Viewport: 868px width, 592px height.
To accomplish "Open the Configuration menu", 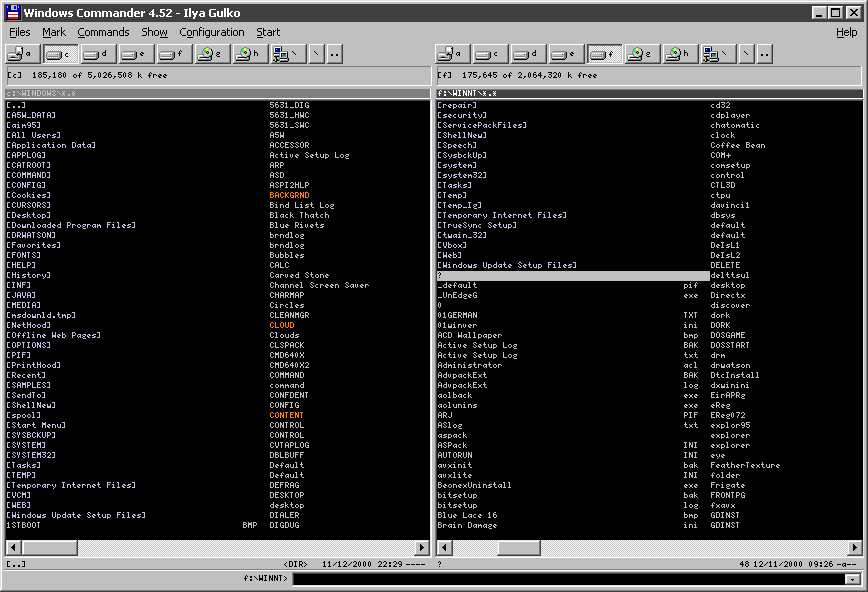I will pos(211,32).
